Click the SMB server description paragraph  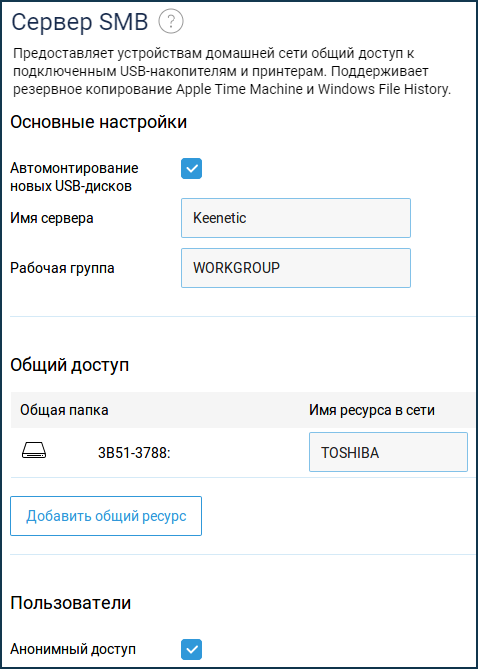pos(232,73)
